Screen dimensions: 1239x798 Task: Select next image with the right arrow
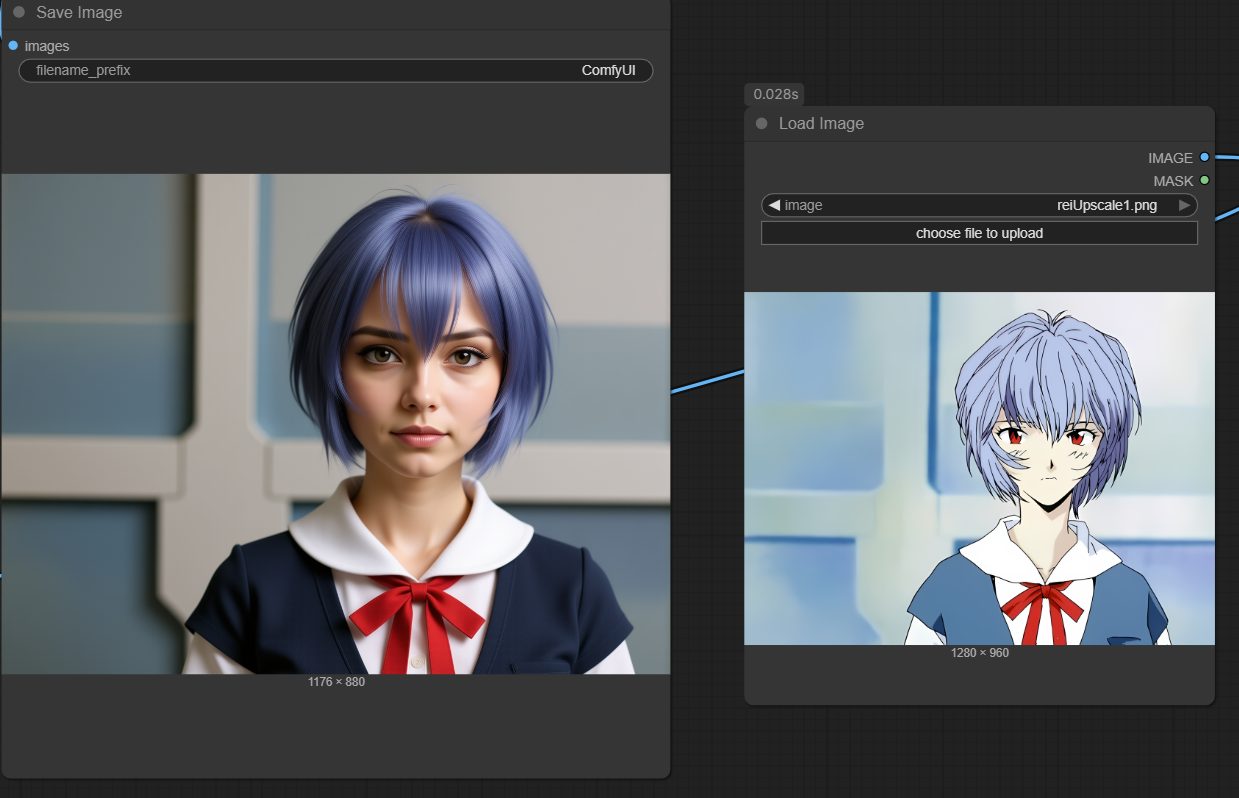(x=1185, y=205)
